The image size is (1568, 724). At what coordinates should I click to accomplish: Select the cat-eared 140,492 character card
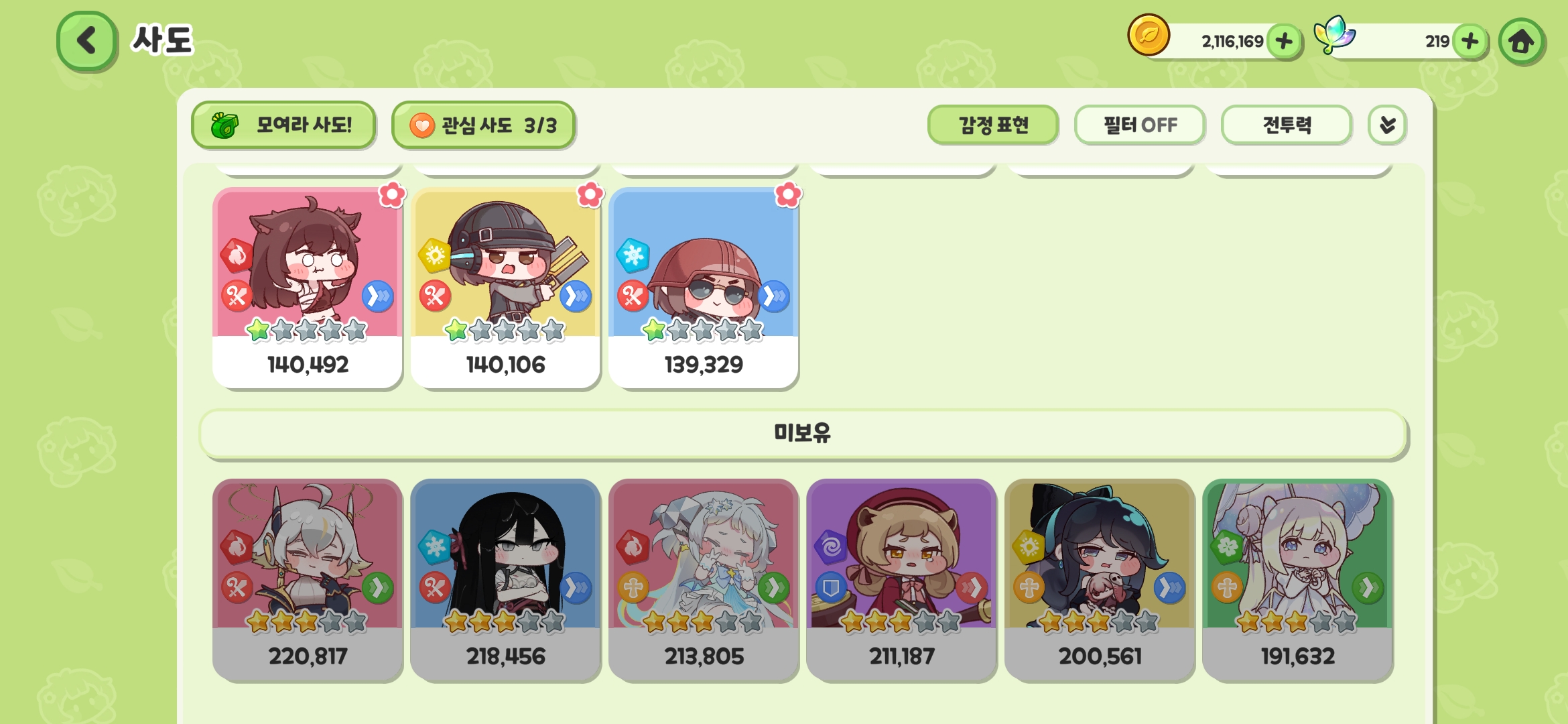308,288
